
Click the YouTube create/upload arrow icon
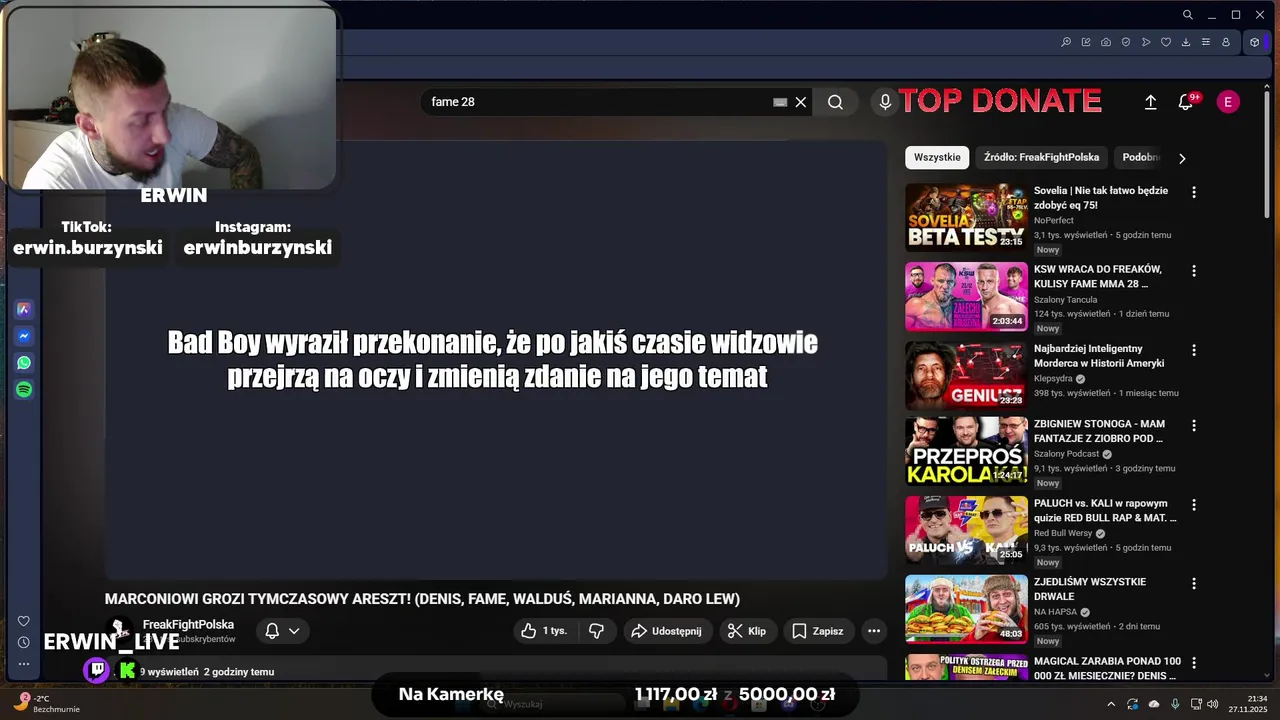coord(1151,102)
